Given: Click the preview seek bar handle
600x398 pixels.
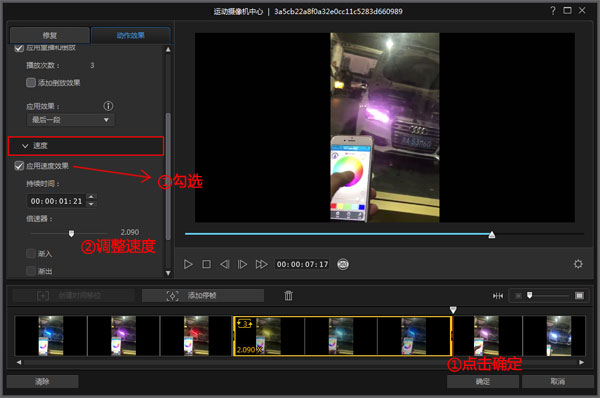Looking at the screenshot, I should (x=492, y=235).
